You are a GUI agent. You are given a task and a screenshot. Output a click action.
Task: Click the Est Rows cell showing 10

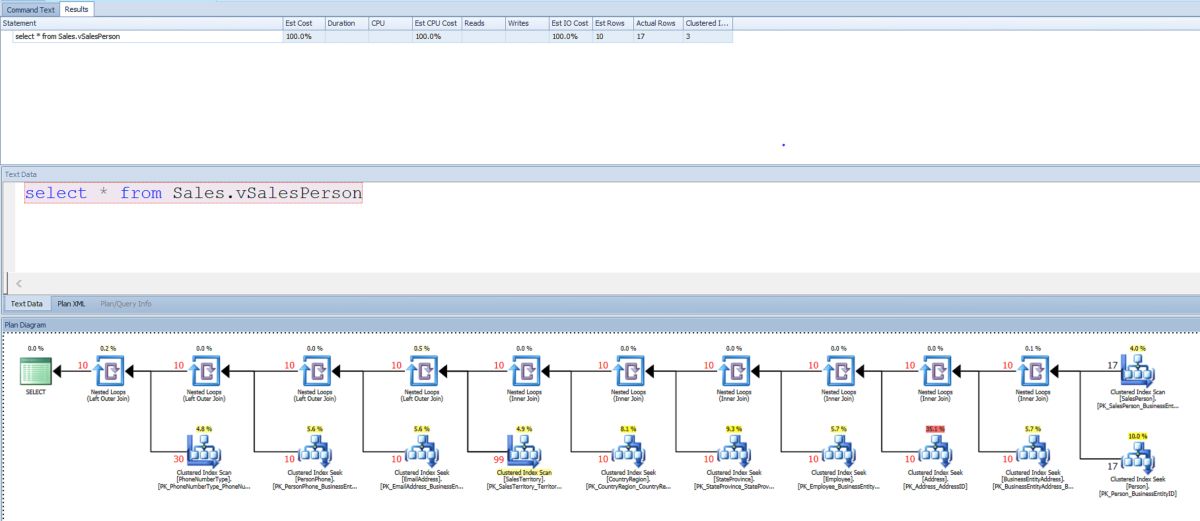click(x=612, y=36)
